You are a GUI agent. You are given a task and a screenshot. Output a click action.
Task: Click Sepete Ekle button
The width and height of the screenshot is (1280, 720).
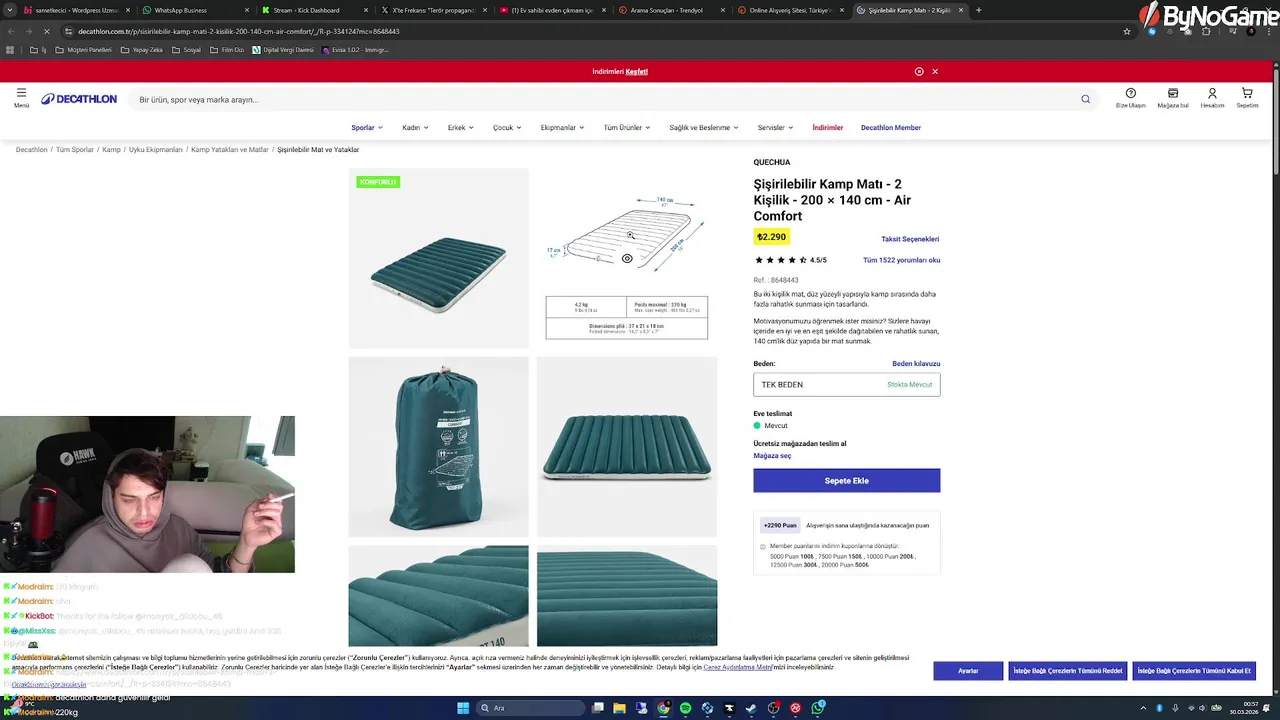click(847, 481)
